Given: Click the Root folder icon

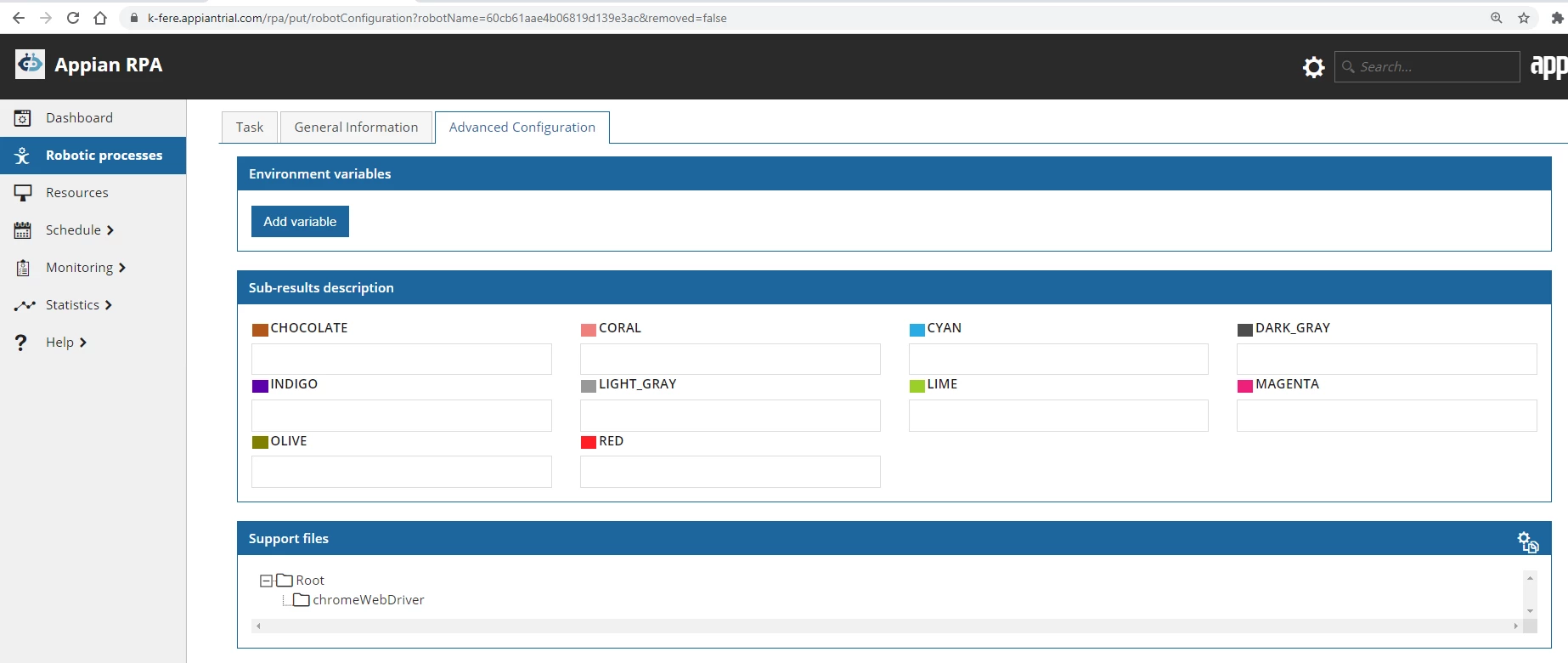Looking at the screenshot, I should (285, 580).
